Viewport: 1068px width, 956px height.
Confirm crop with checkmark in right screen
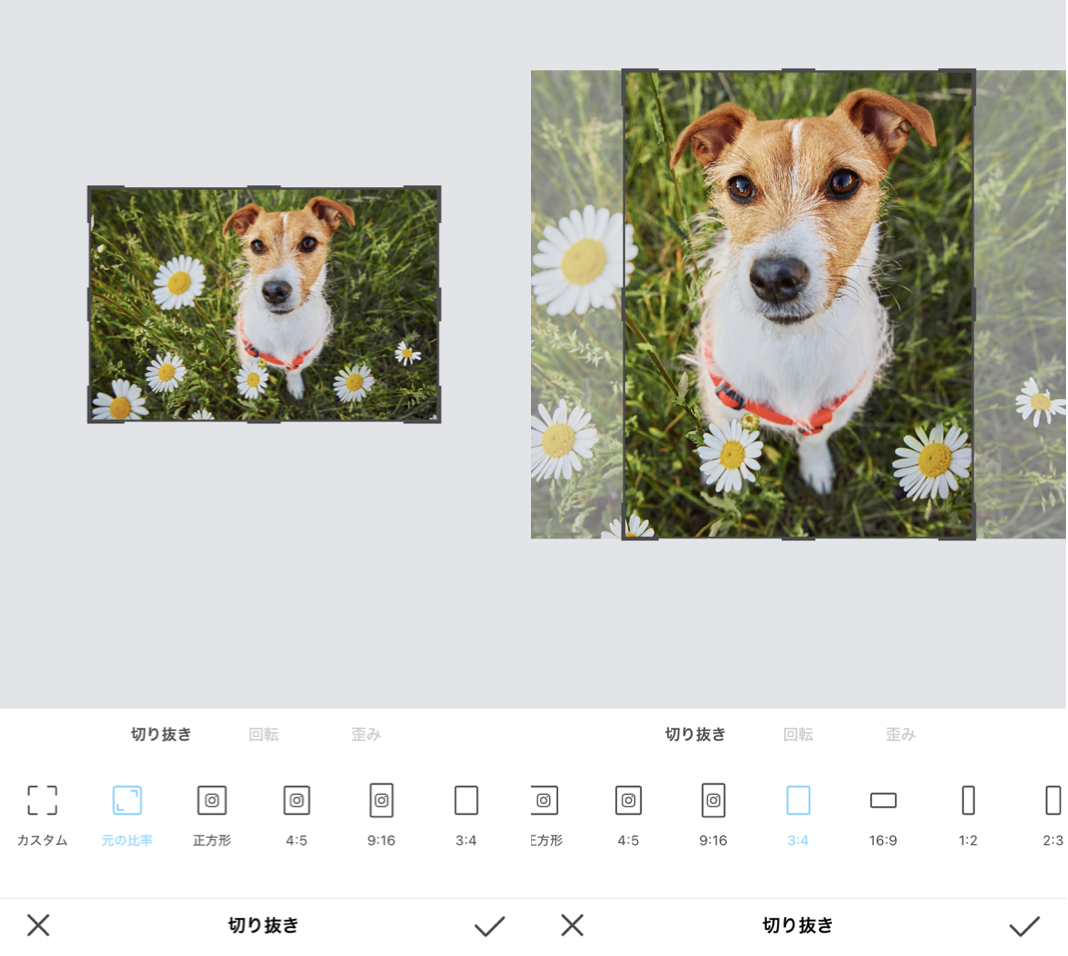coord(1024,926)
